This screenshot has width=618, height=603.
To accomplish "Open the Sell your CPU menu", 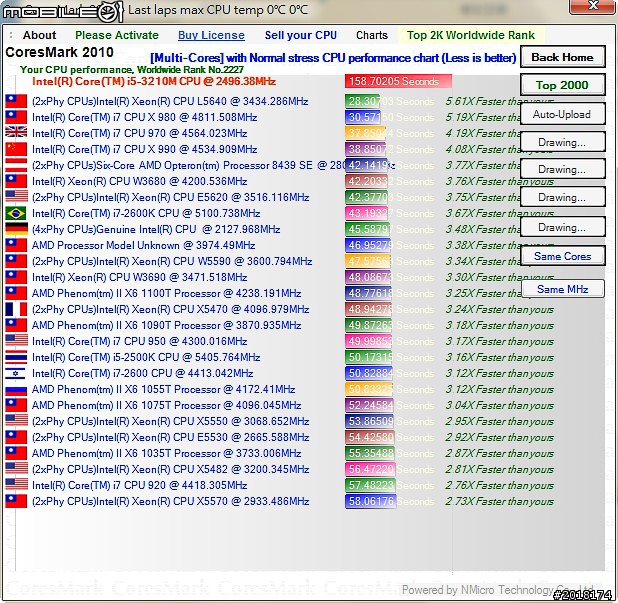I will (301, 35).
